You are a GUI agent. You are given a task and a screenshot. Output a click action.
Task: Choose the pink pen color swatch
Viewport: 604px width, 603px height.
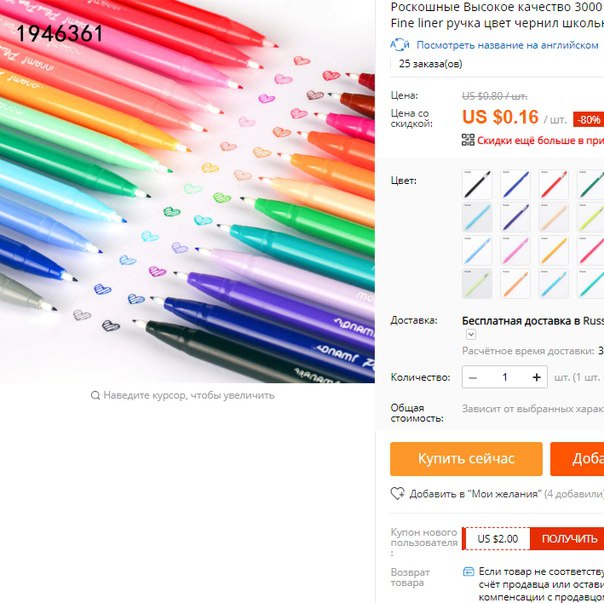(515, 250)
